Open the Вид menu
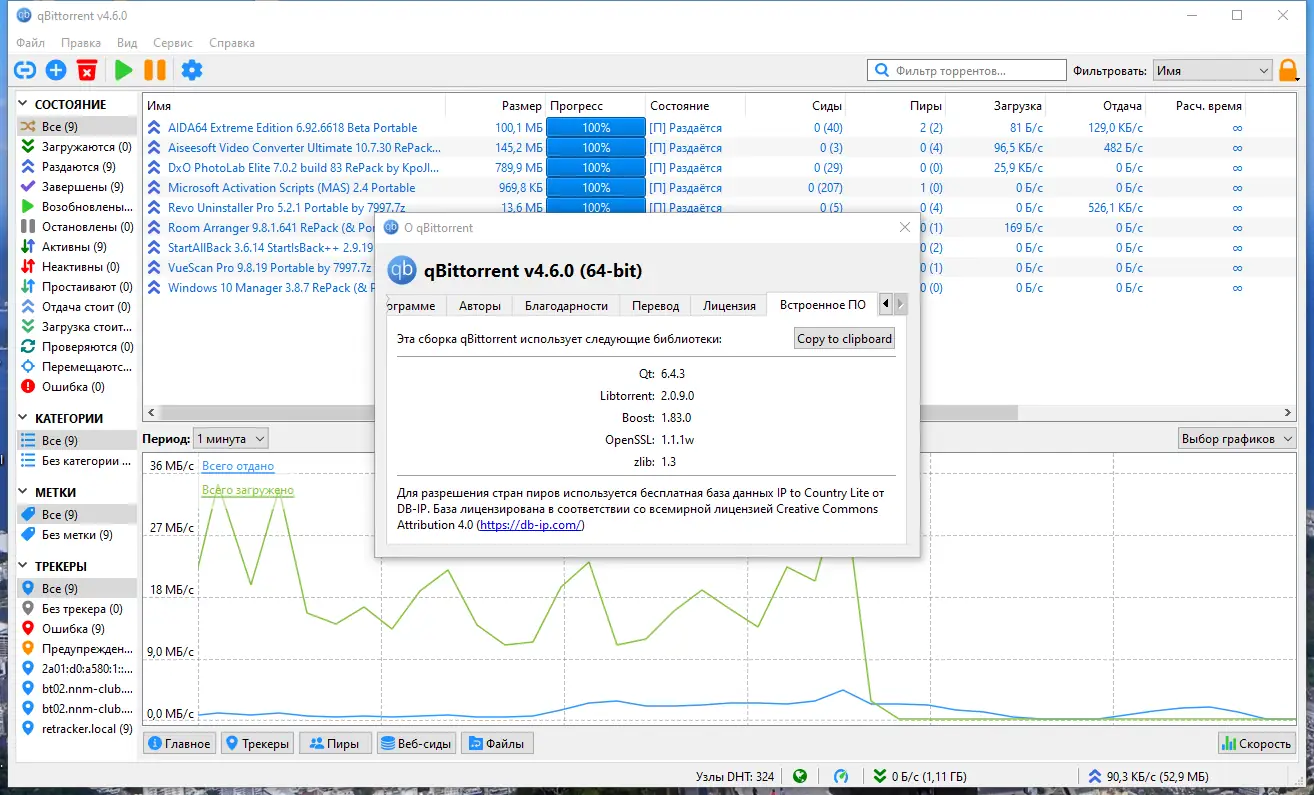1314x795 pixels. coord(127,43)
